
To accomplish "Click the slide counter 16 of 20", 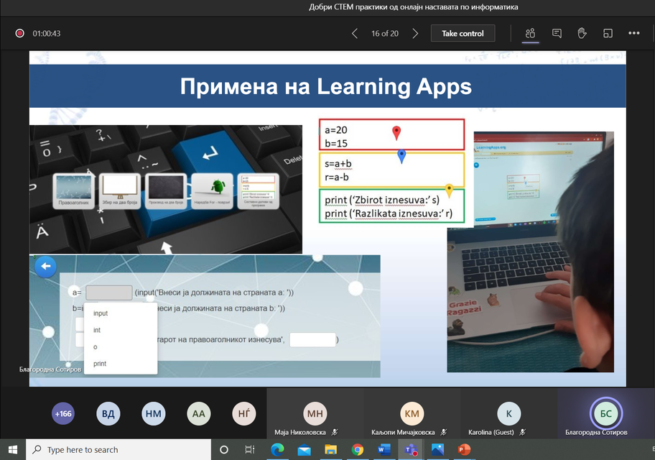I will (385, 33).
